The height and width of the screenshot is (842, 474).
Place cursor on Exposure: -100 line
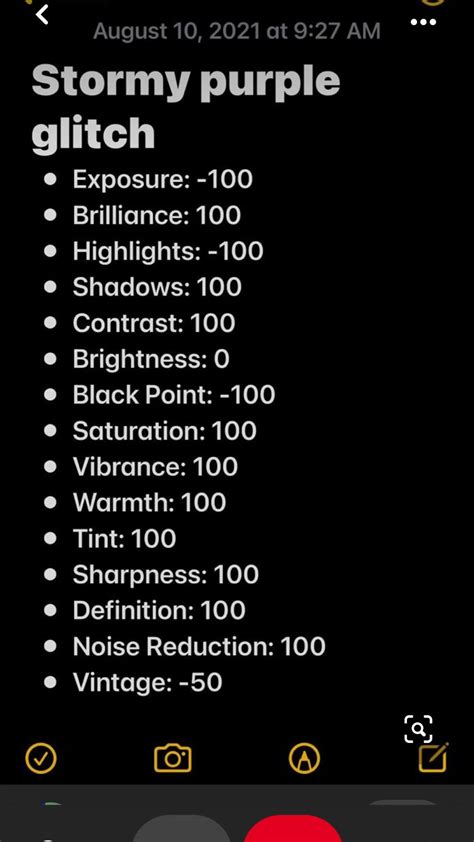click(163, 179)
